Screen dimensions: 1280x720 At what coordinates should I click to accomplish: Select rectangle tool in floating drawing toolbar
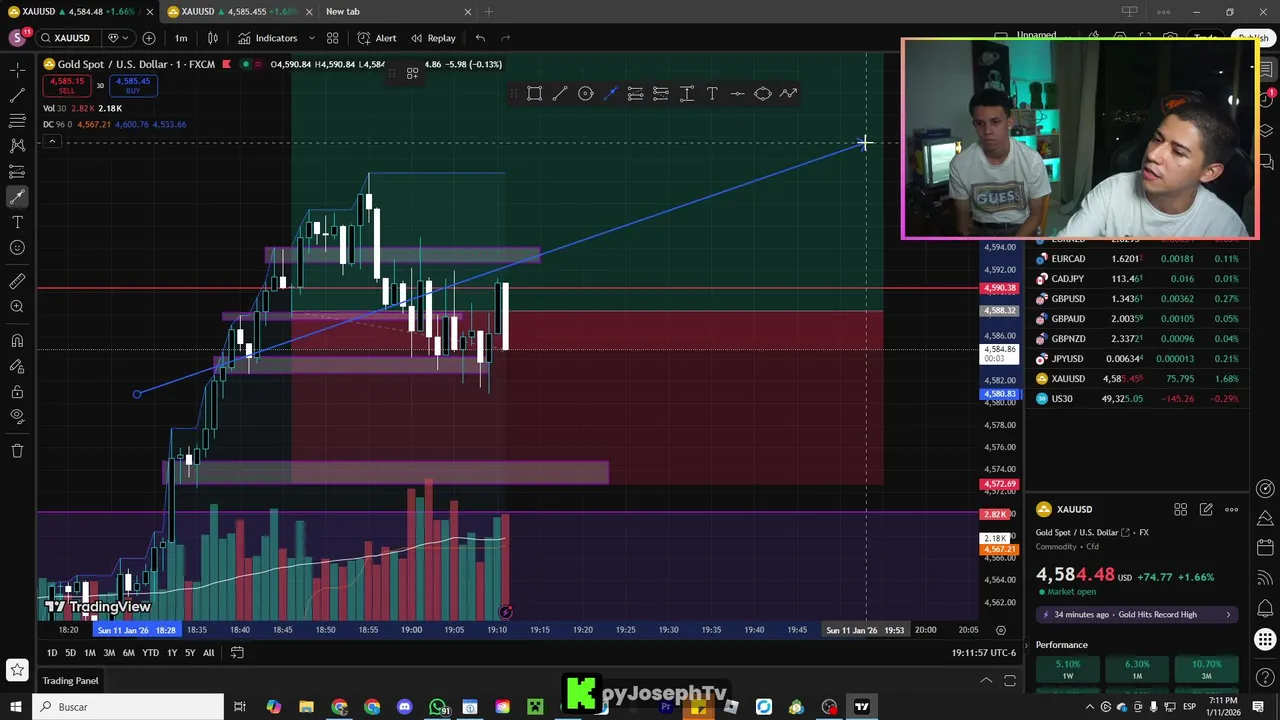535,93
